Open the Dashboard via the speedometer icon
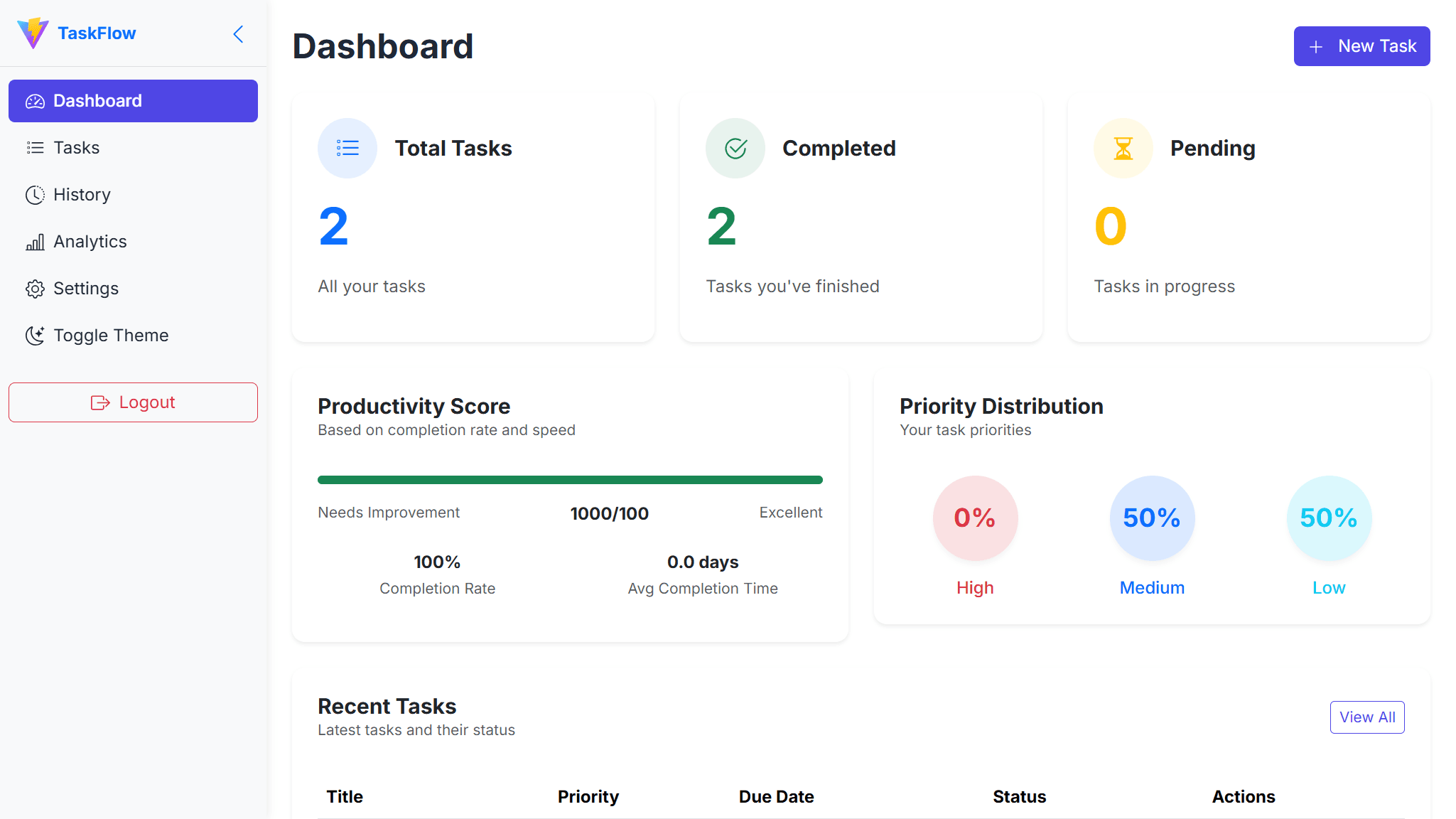The width and height of the screenshot is (1456, 819). [35, 101]
